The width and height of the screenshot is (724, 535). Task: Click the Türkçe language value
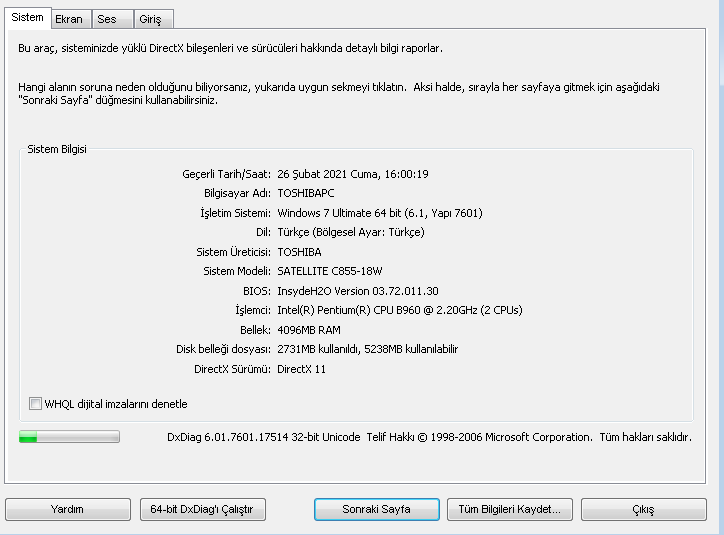[351, 232]
